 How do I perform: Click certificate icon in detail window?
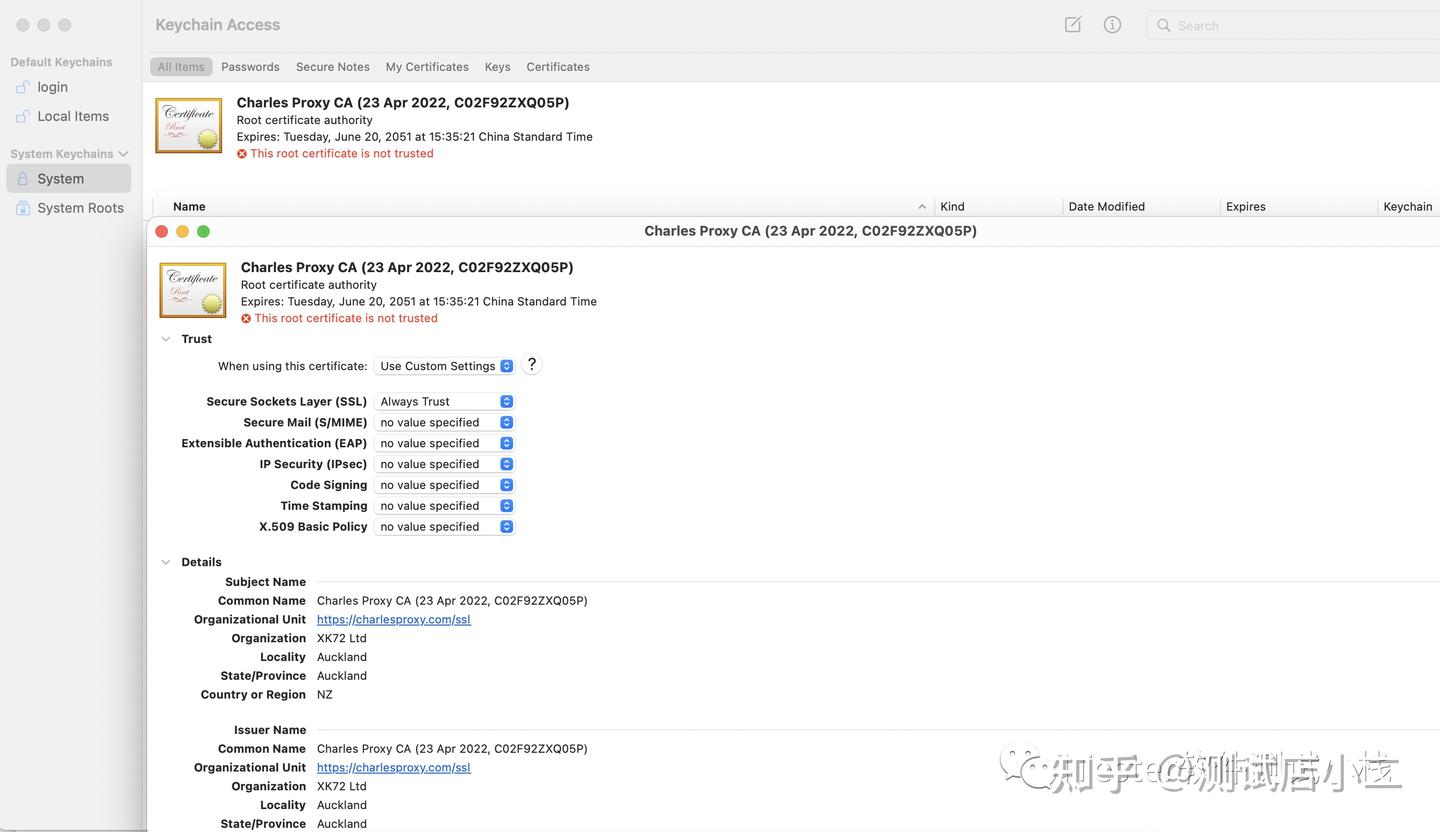click(193, 290)
